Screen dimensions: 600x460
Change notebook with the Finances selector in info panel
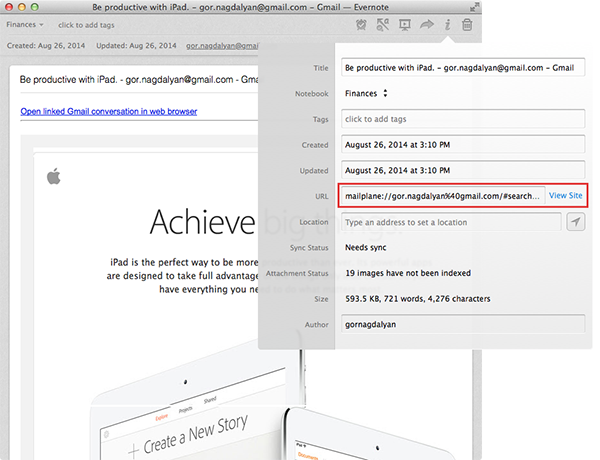[366, 93]
